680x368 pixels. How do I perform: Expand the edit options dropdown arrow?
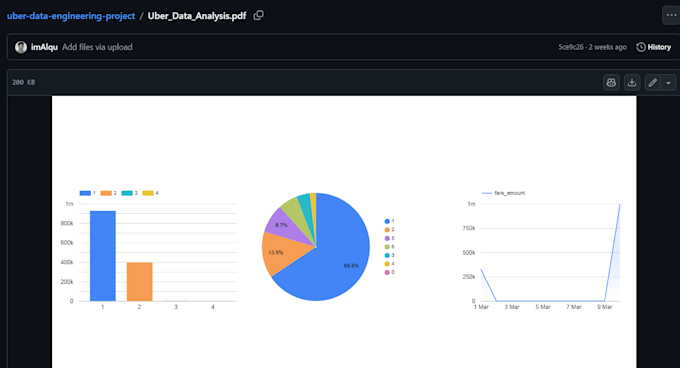point(668,82)
